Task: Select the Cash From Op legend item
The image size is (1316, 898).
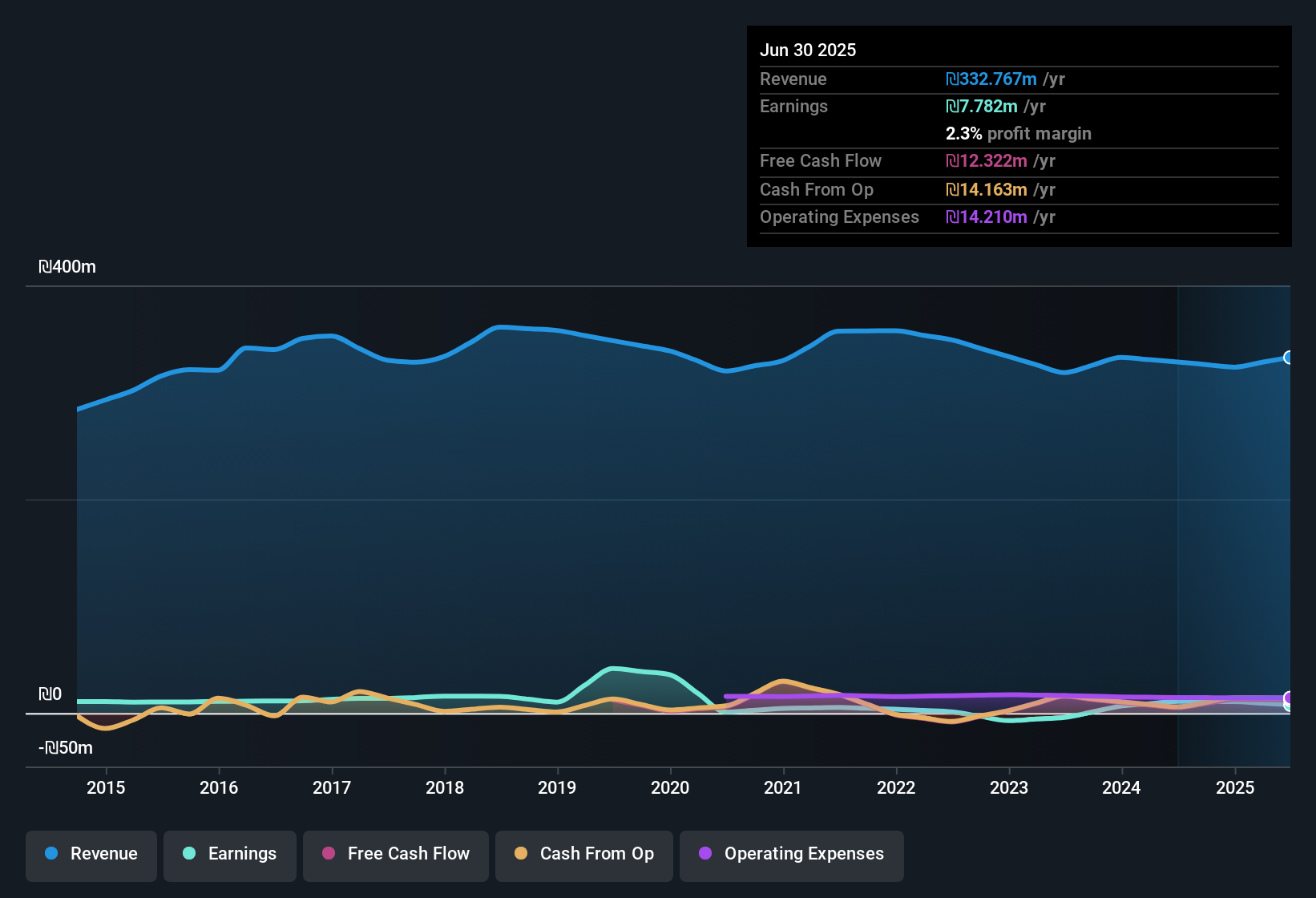Action: (583, 854)
